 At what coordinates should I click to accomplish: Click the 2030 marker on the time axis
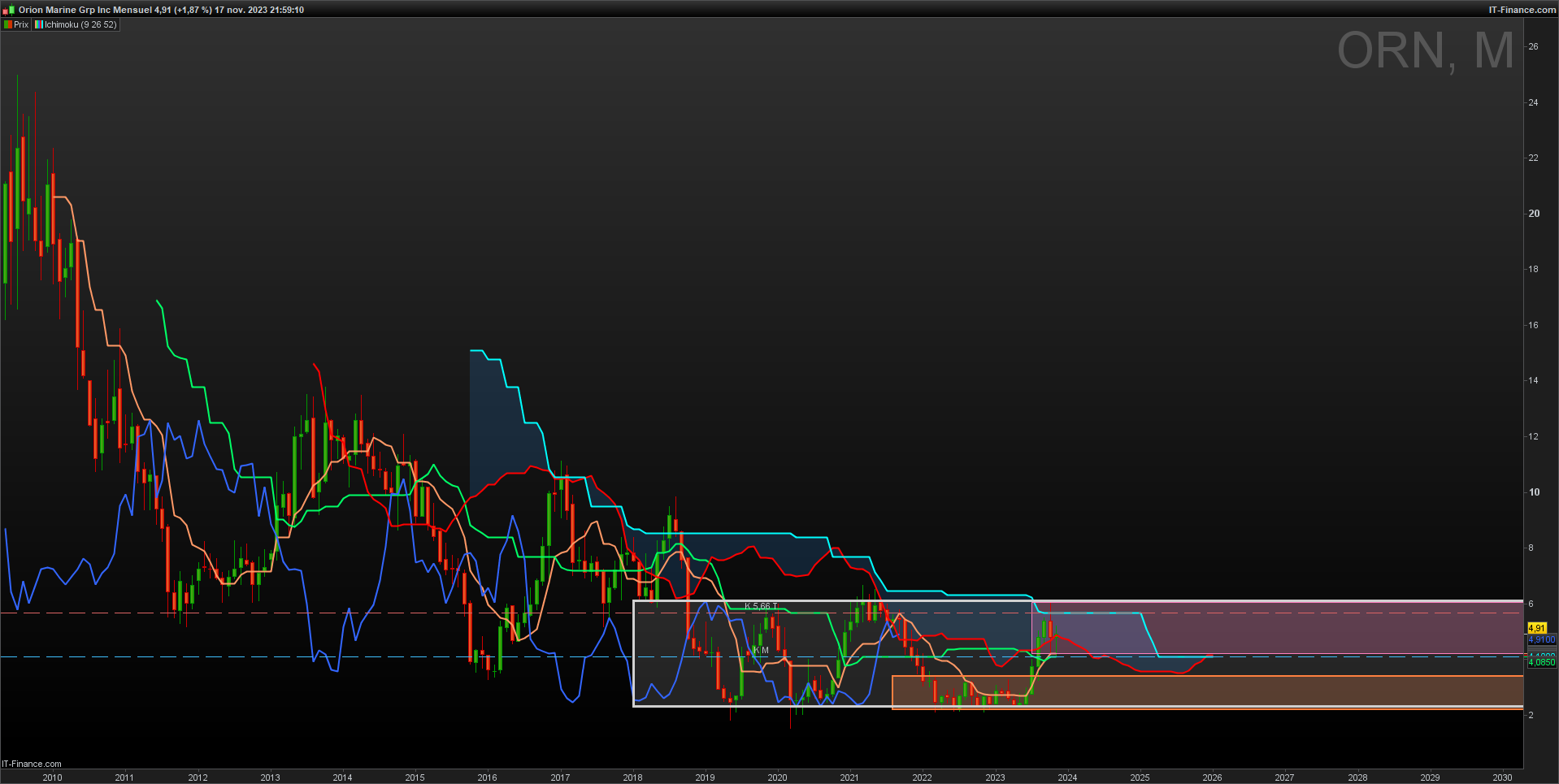click(1502, 778)
